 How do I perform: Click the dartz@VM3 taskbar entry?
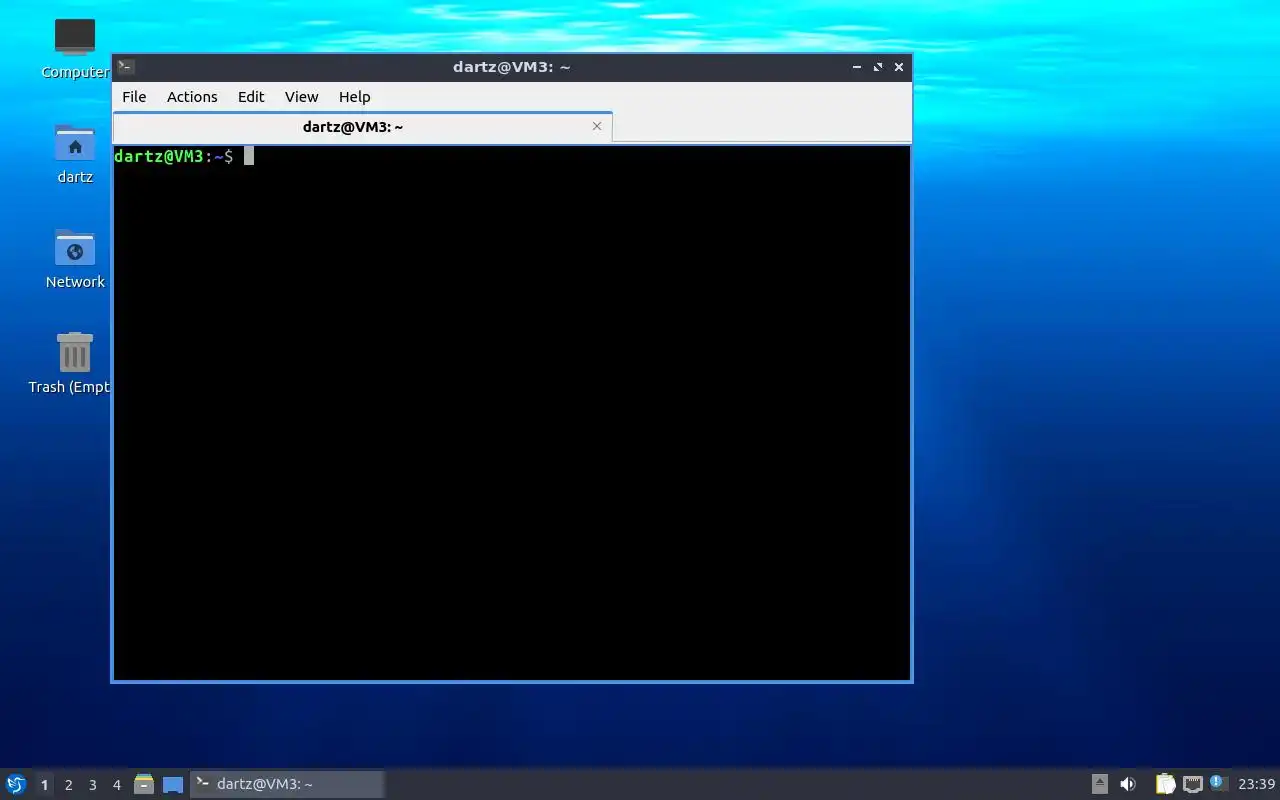pos(287,784)
